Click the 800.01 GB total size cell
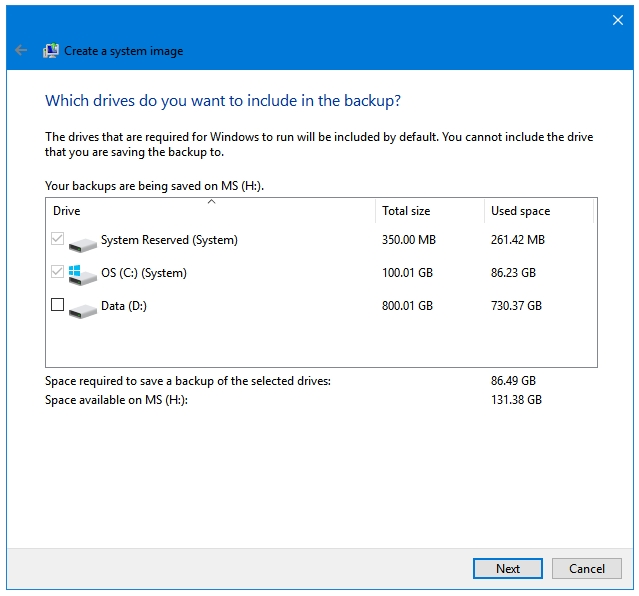 click(407, 306)
